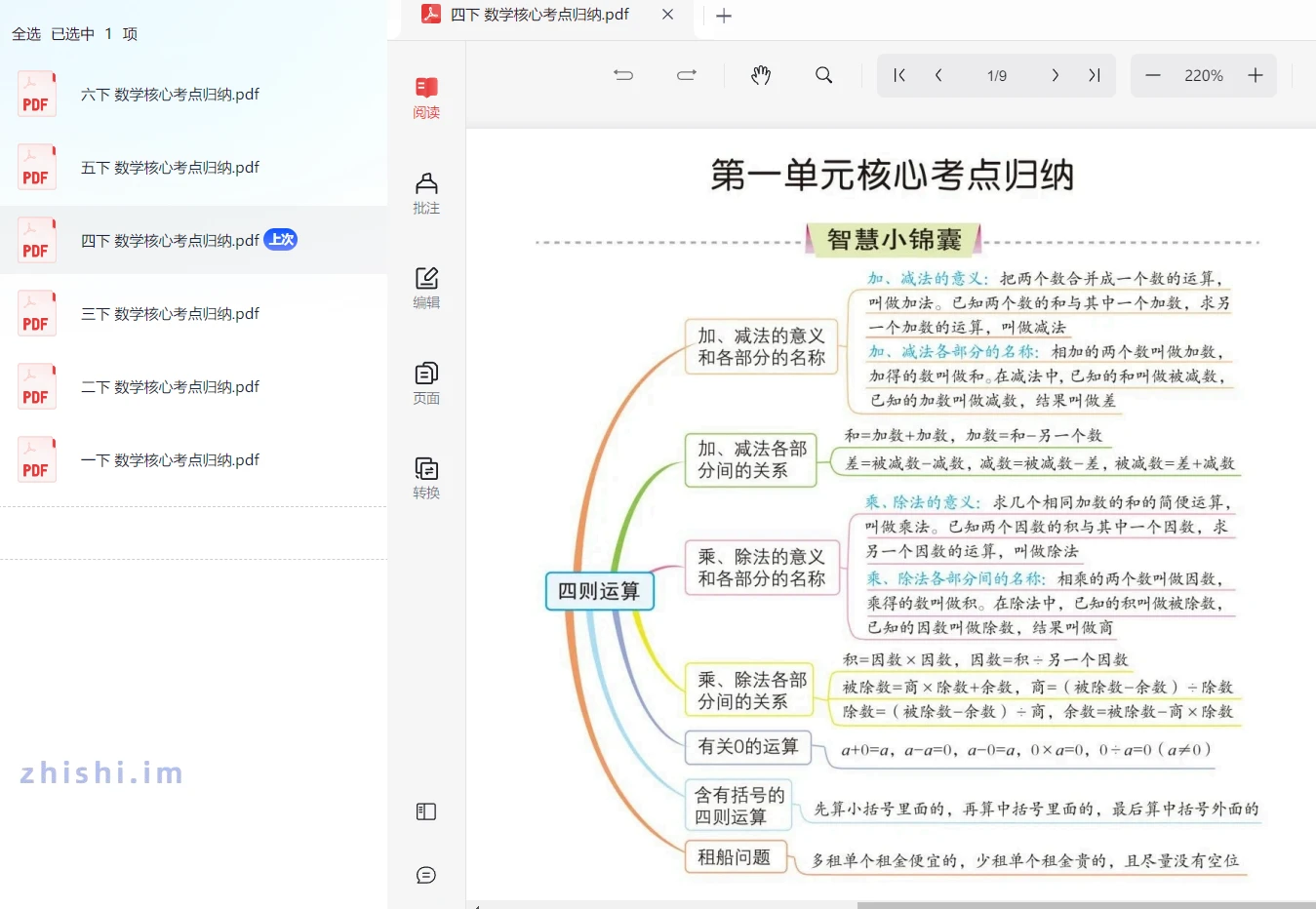Click the redo arrow
The height and width of the screenshot is (909, 1316).
687,75
